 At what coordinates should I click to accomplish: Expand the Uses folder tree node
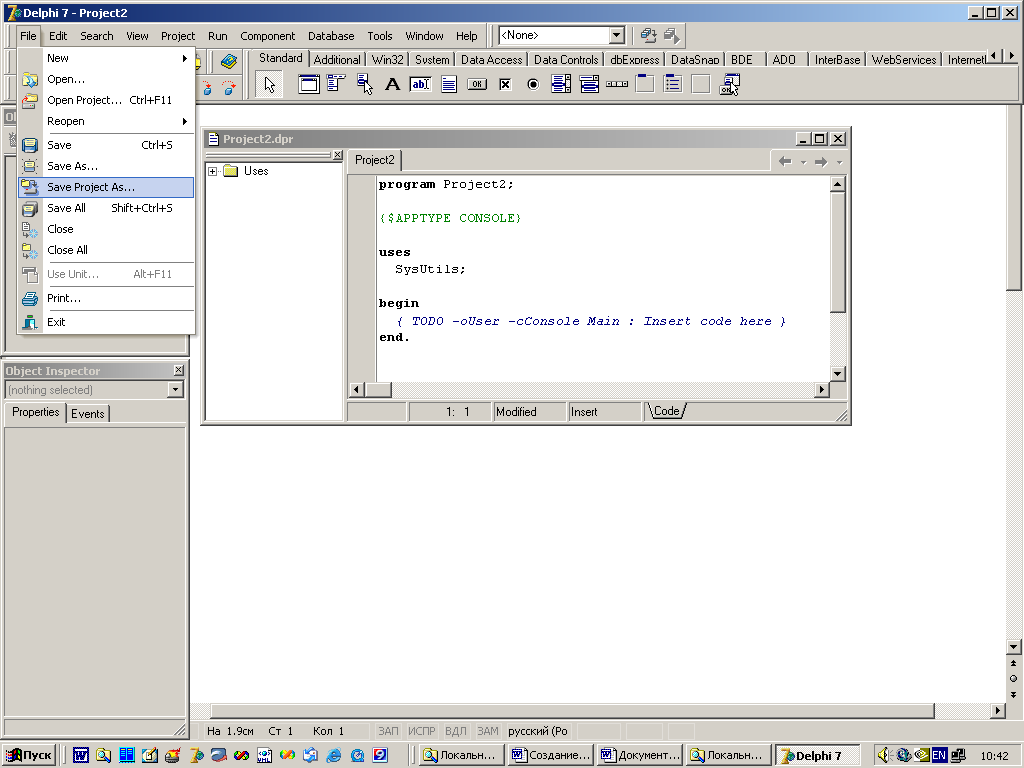[x=212, y=171]
